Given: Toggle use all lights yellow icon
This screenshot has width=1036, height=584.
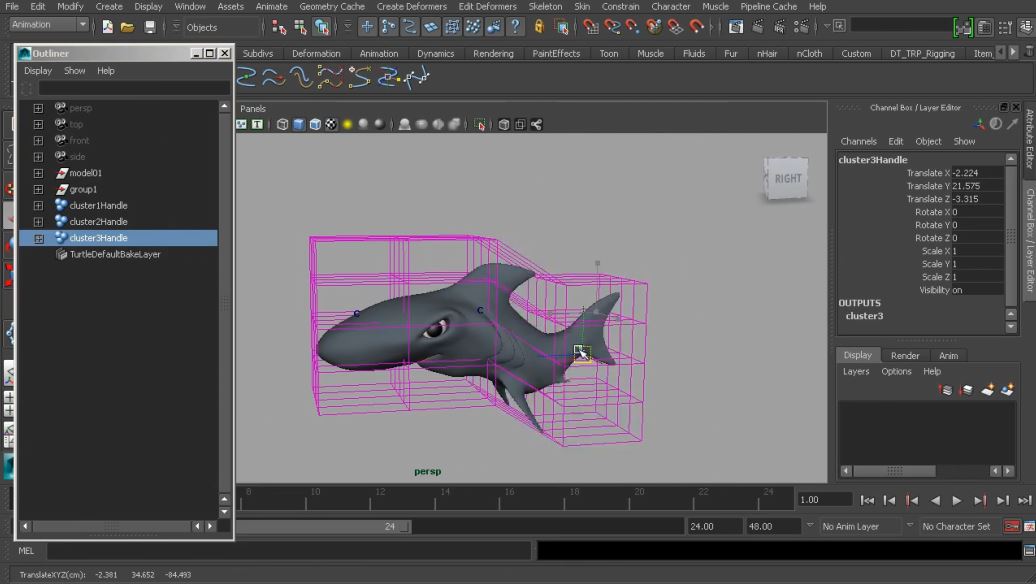Looking at the screenshot, I should click(347, 124).
